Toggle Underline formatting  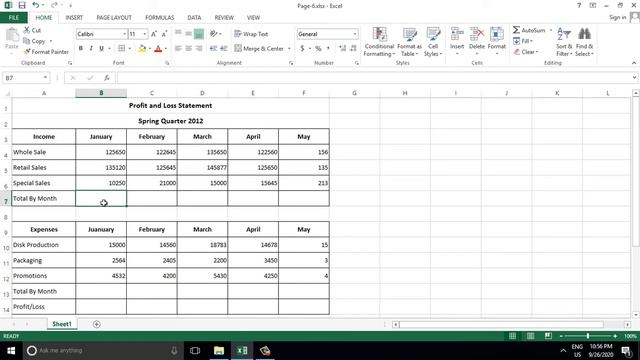(101, 49)
